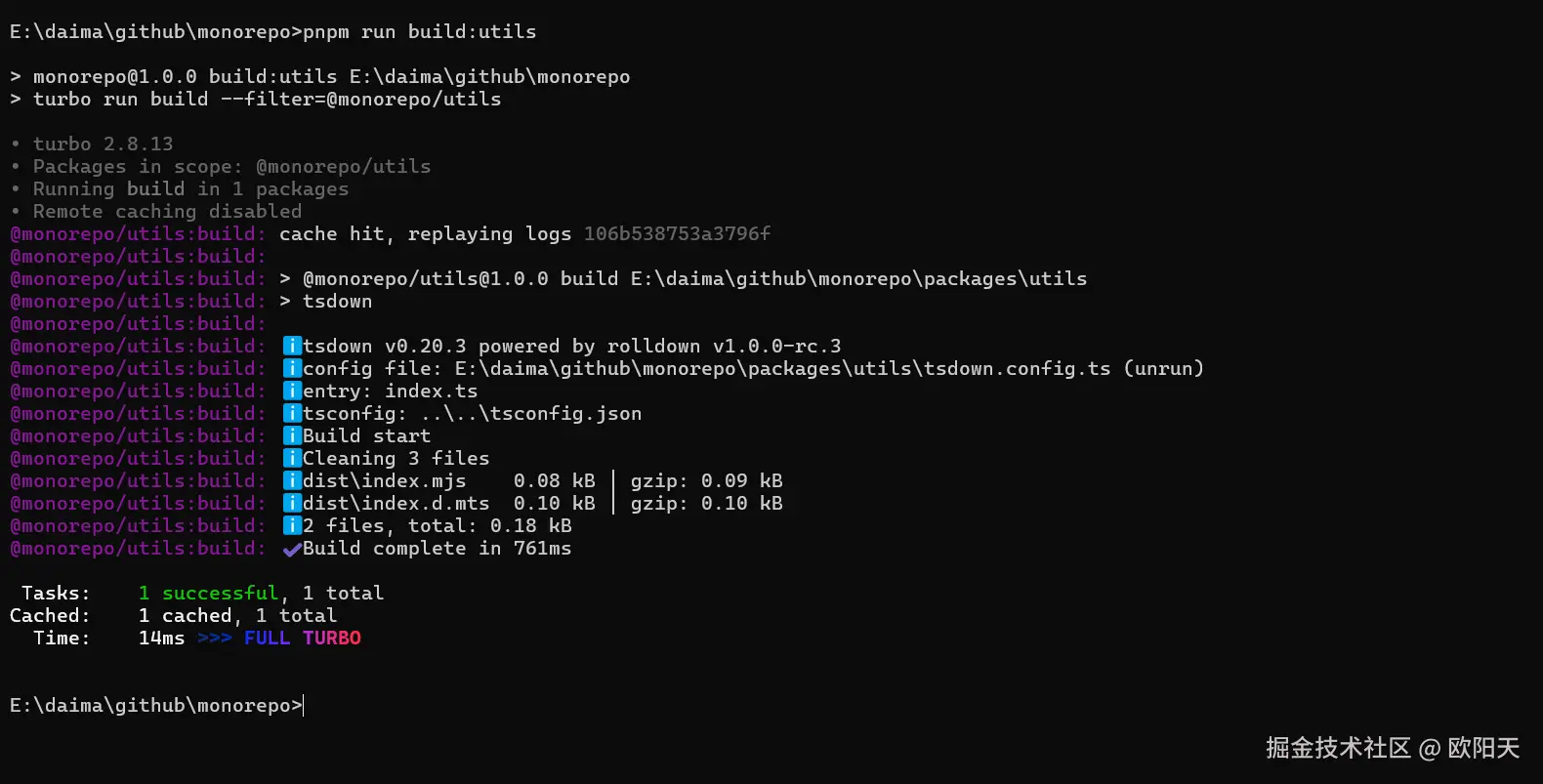Click the info icon next to entry: index.ts
Viewport: 1543px width, 784px height.
click(292, 391)
